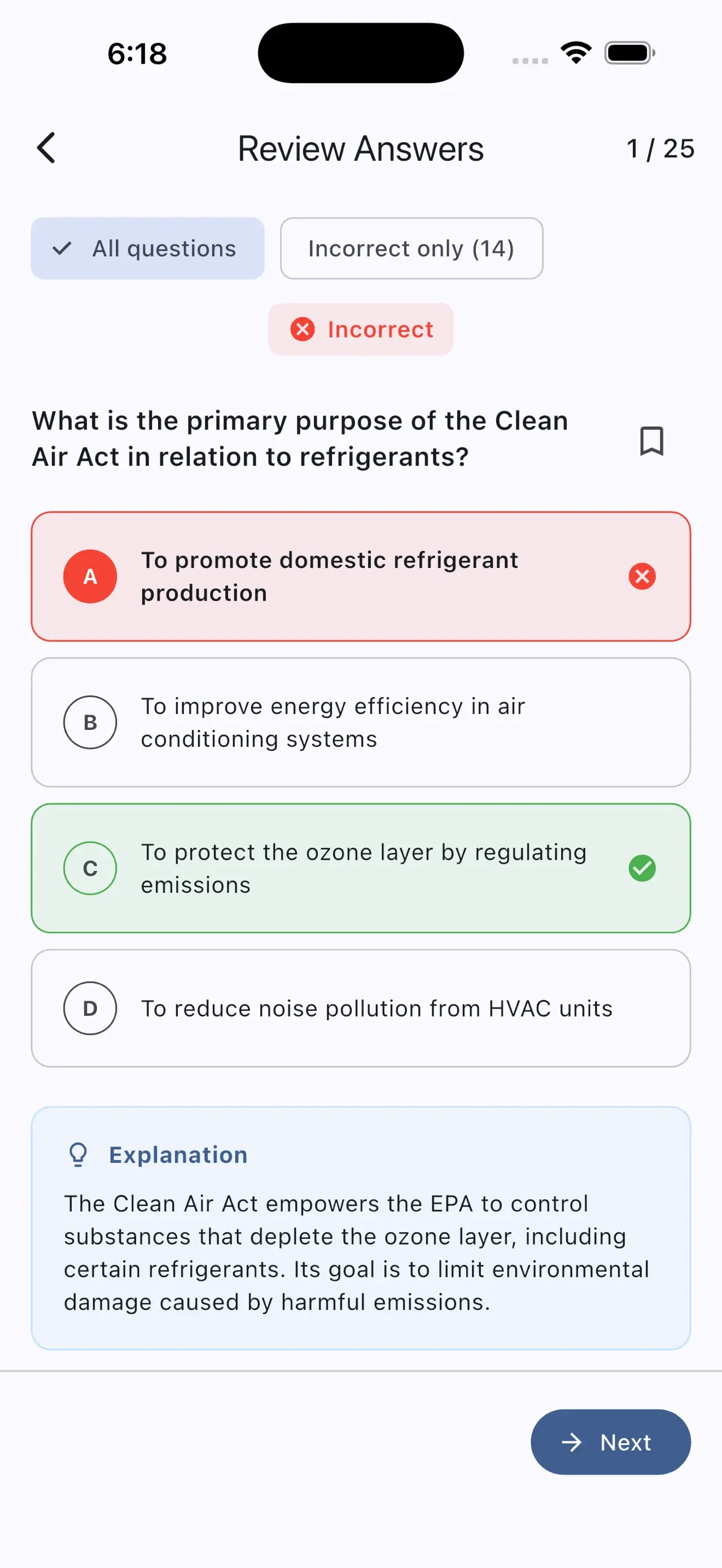Select the D option circle

coord(90,1008)
